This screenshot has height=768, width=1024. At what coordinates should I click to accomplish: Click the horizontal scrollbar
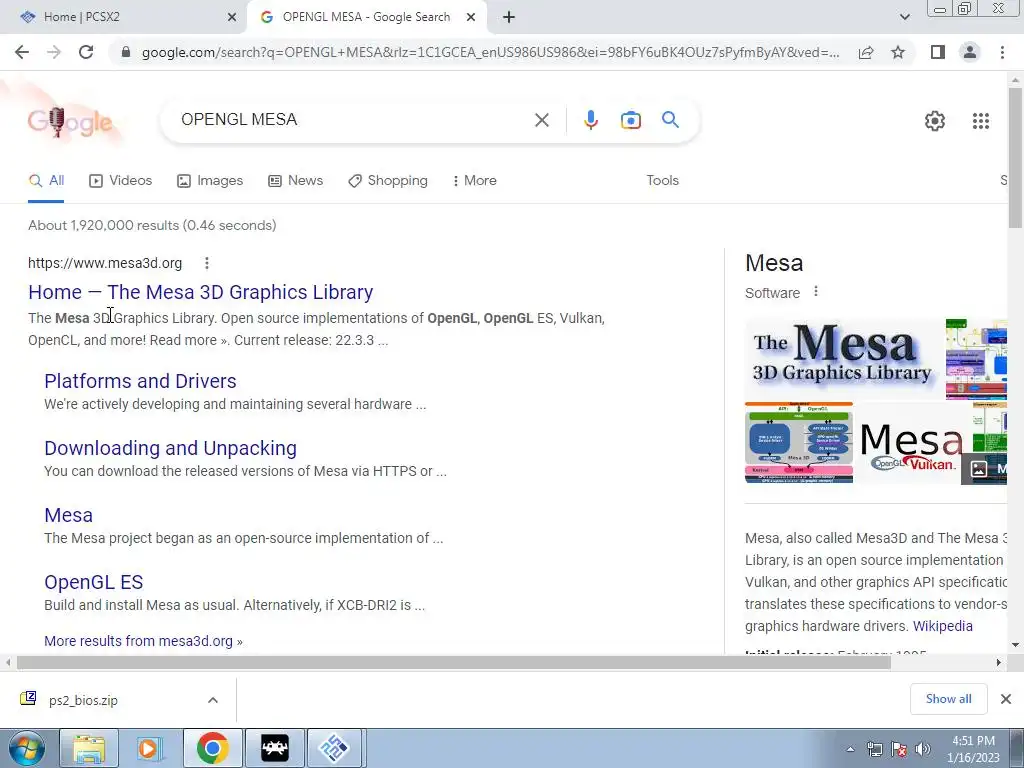(x=454, y=663)
